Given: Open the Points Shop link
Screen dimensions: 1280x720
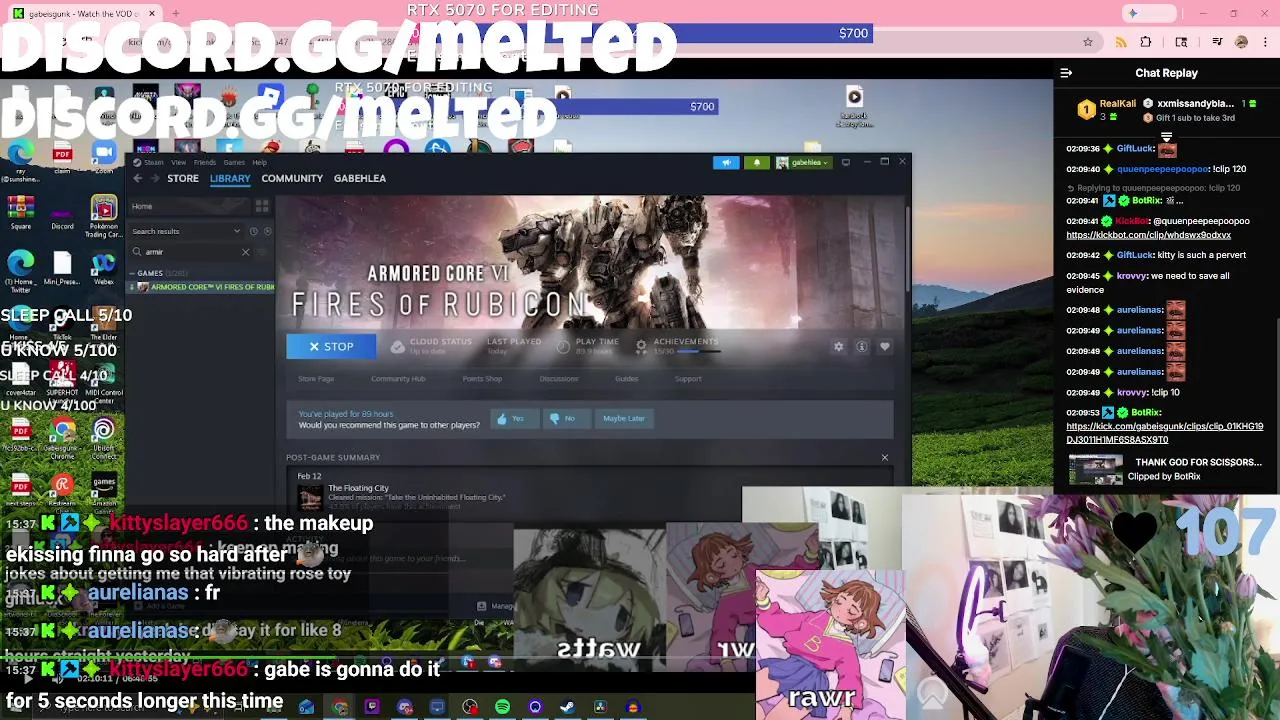Looking at the screenshot, I should click(x=482, y=379).
